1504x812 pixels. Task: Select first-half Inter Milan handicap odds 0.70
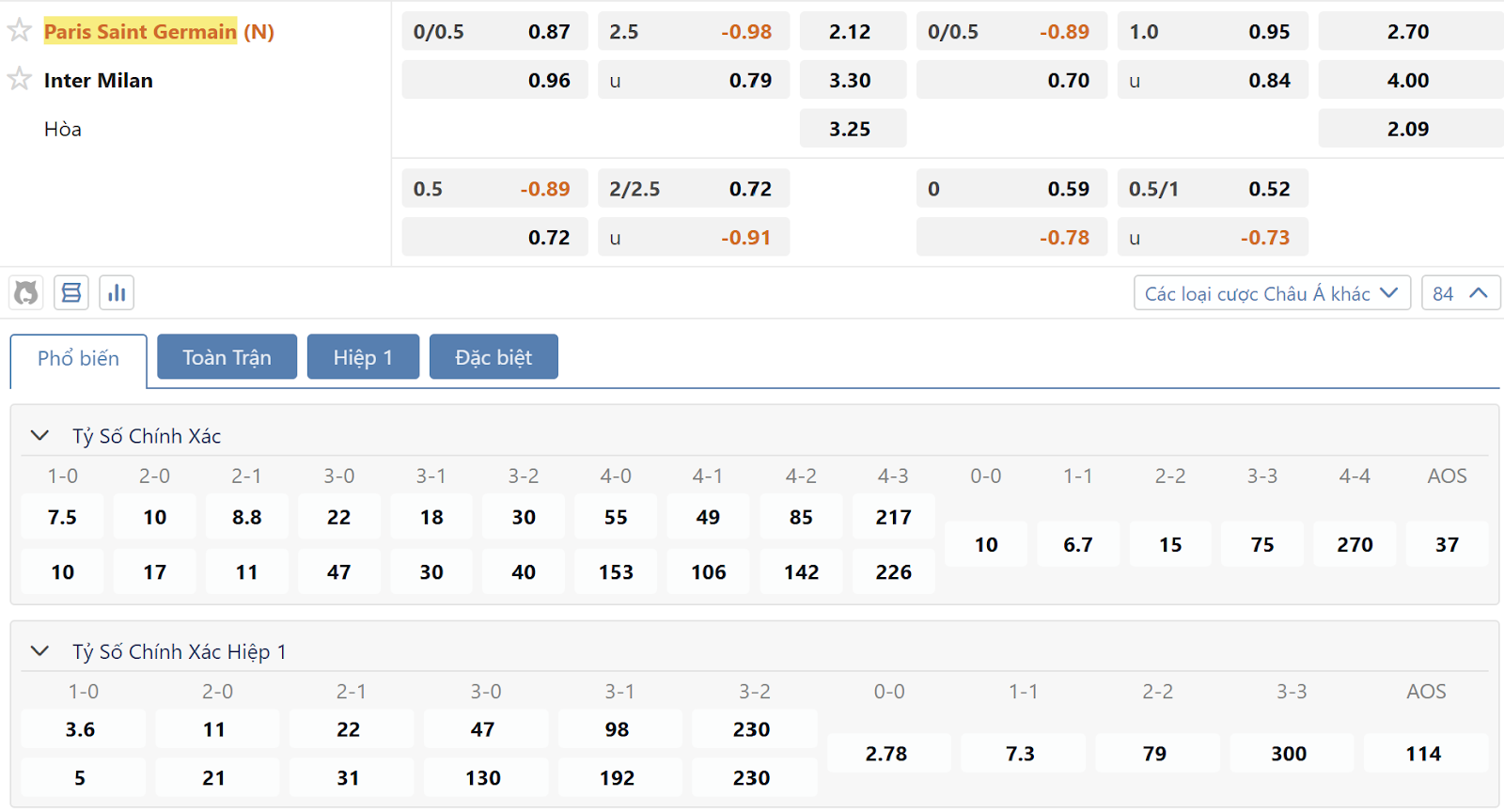point(1011,80)
